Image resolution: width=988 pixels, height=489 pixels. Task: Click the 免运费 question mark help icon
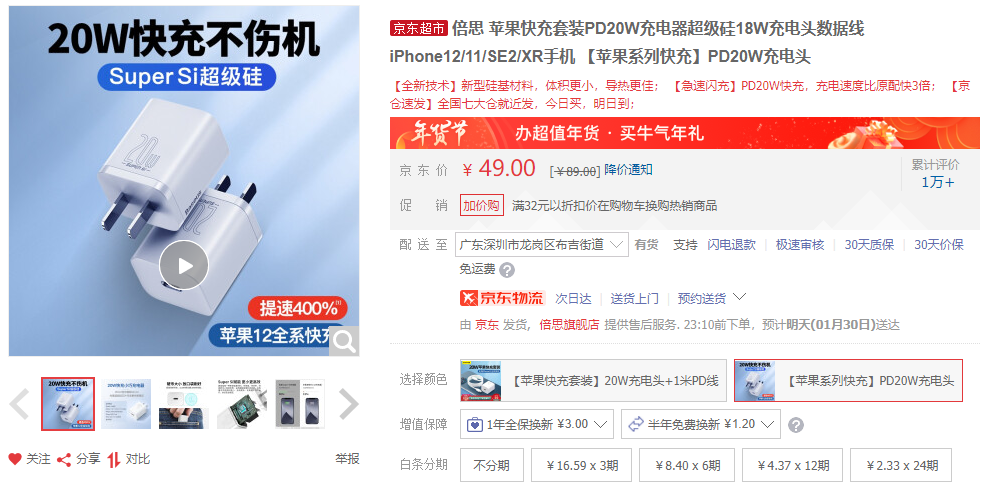(x=507, y=270)
